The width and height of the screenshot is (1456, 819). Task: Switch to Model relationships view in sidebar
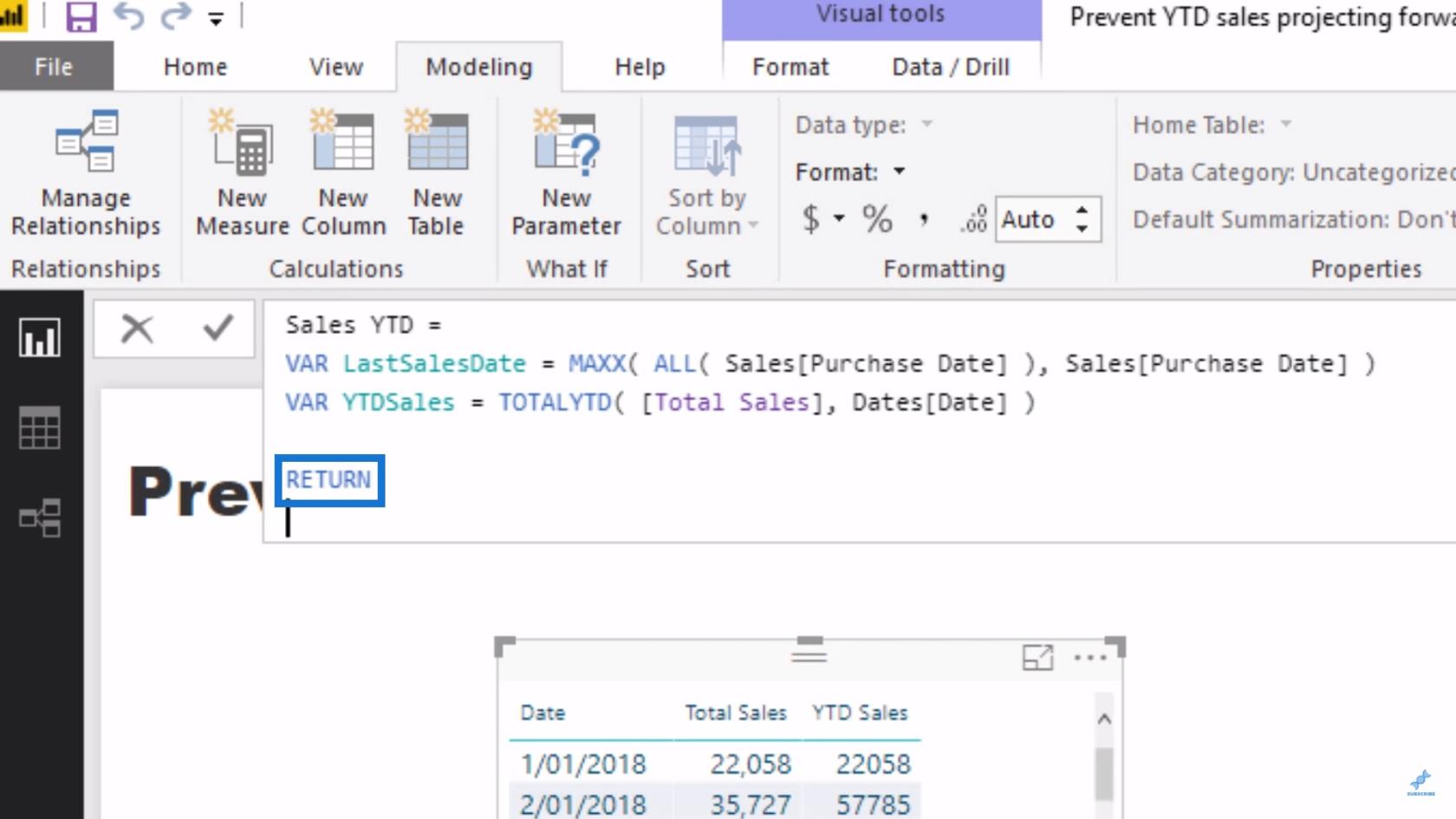point(40,518)
